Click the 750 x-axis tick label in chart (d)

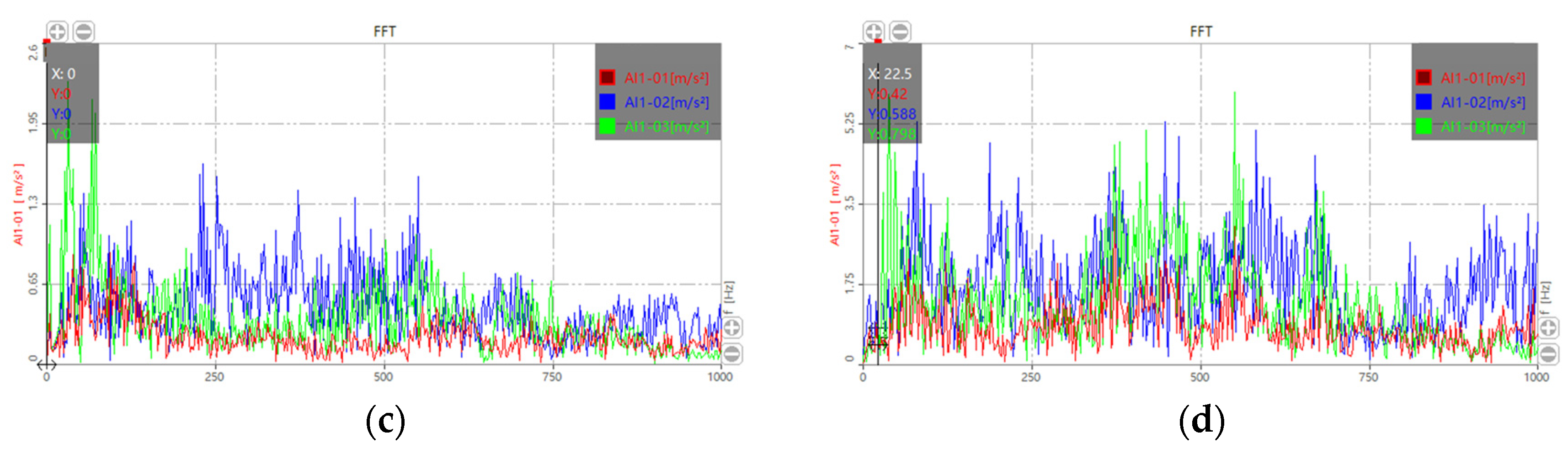point(1368,377)
